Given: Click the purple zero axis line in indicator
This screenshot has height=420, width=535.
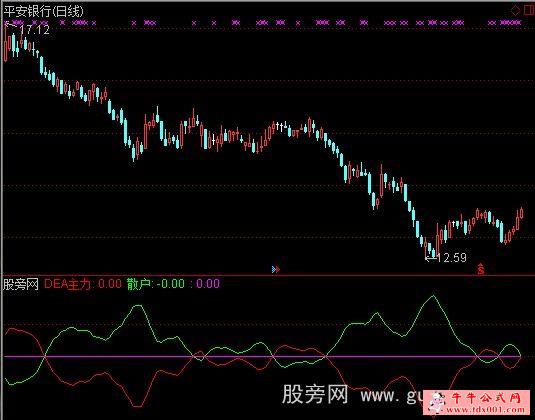Looking at the screenshot, I should [263, 357].
